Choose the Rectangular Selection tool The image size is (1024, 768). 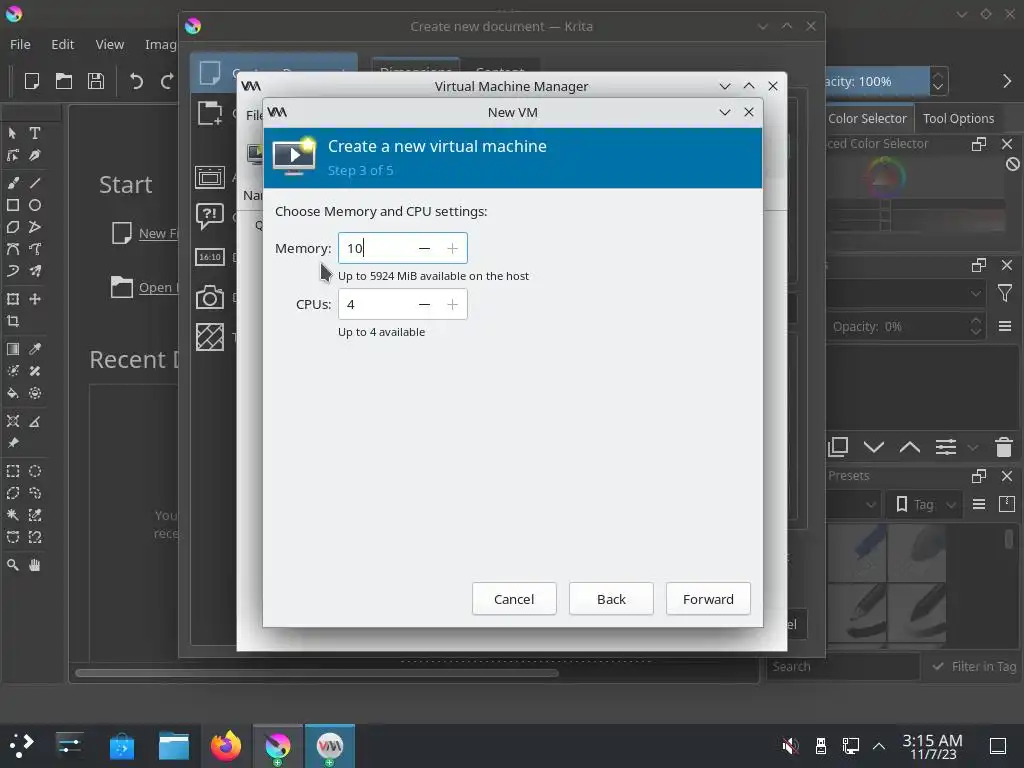click(12, 471)
